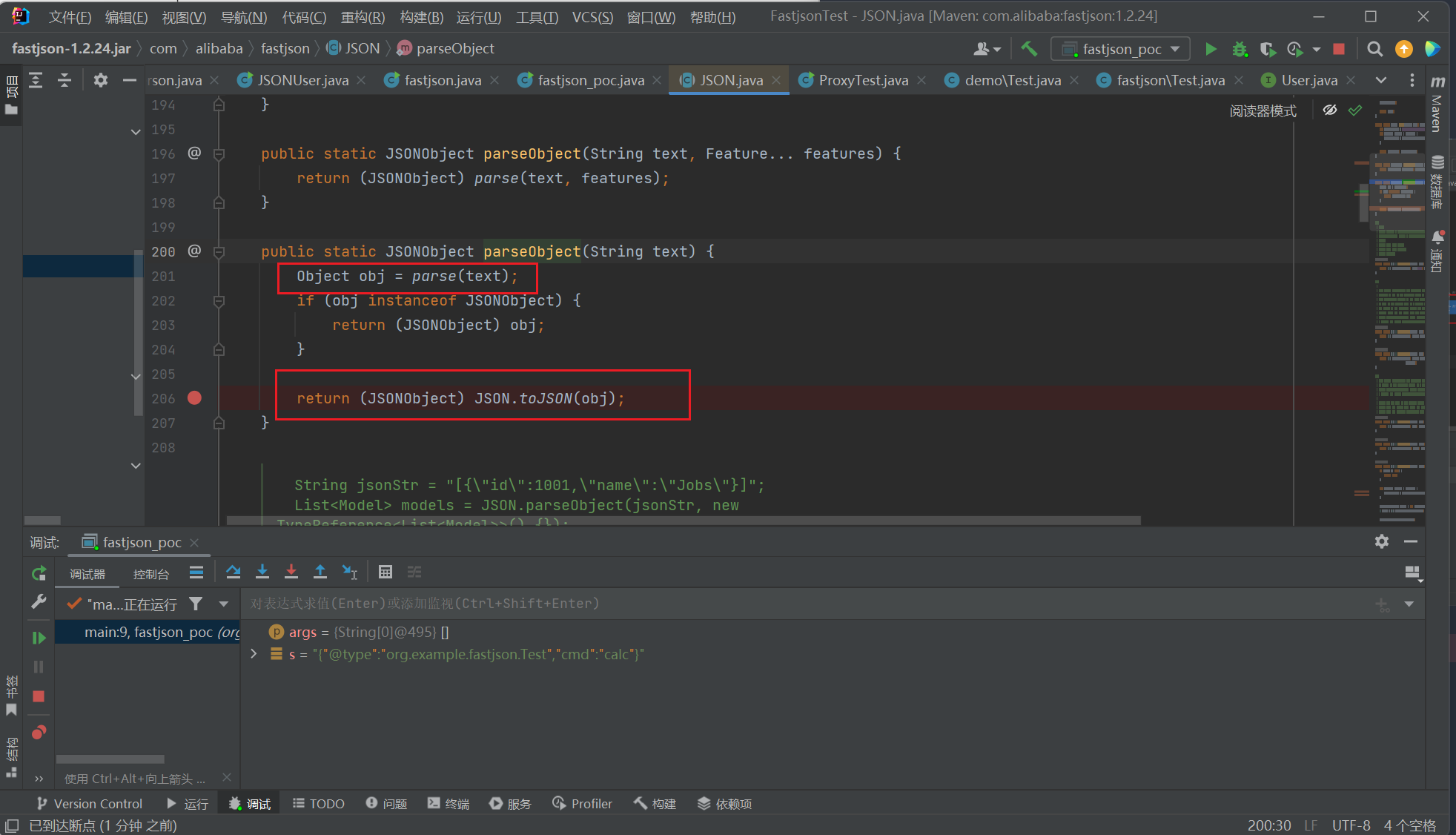Viewport: 1456px width, 835px height.
Task: Toggle the breakpoint on line 206
Action: click(x=194, y=398)
